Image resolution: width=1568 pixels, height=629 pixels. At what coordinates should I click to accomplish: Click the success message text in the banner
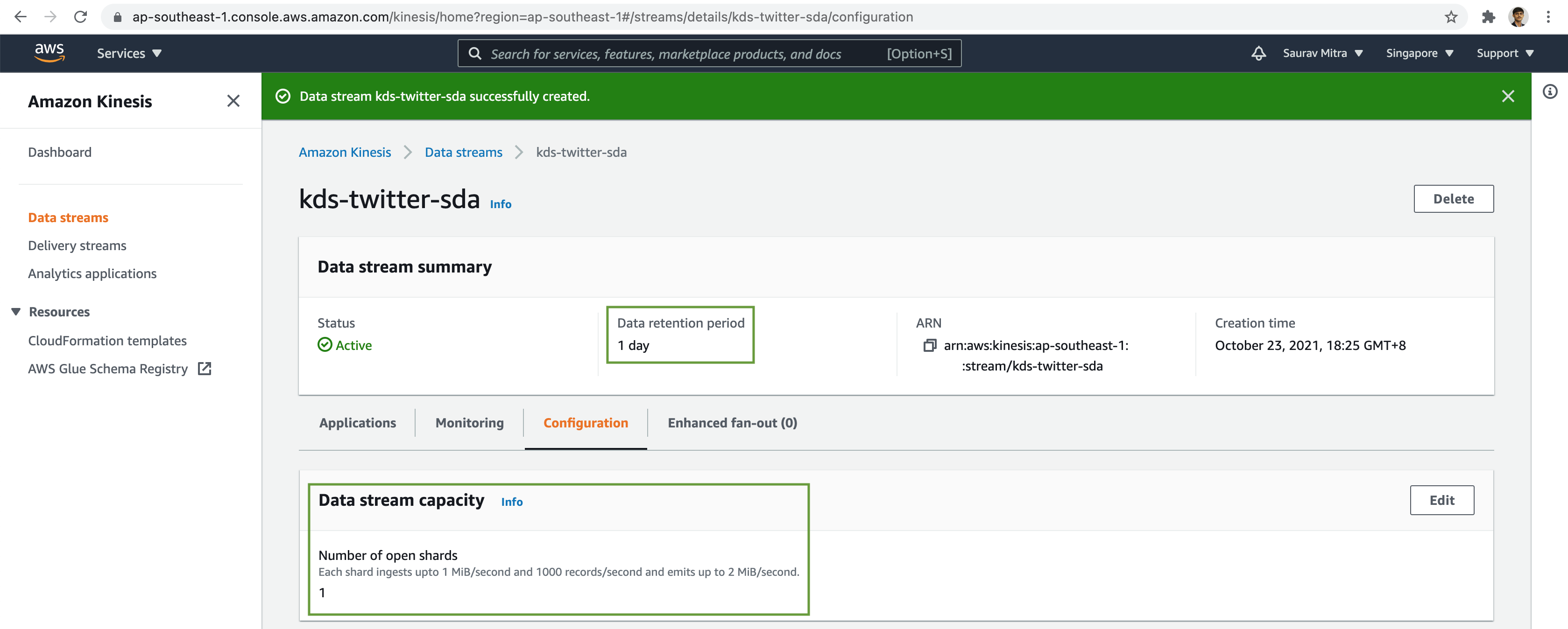(445, 96)
